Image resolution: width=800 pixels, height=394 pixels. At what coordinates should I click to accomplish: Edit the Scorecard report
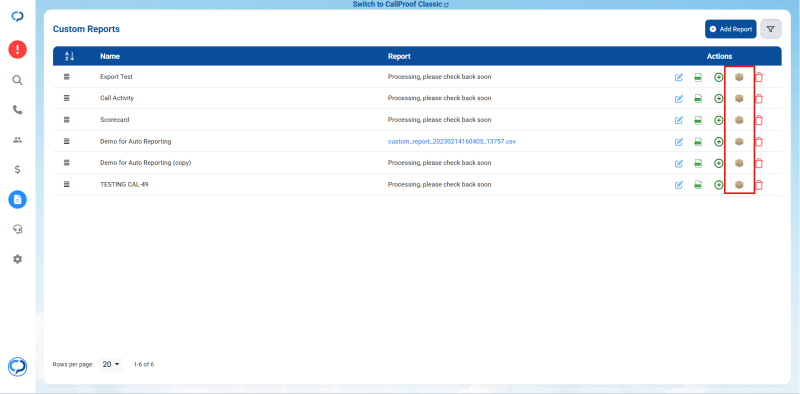tap(679, 120)
